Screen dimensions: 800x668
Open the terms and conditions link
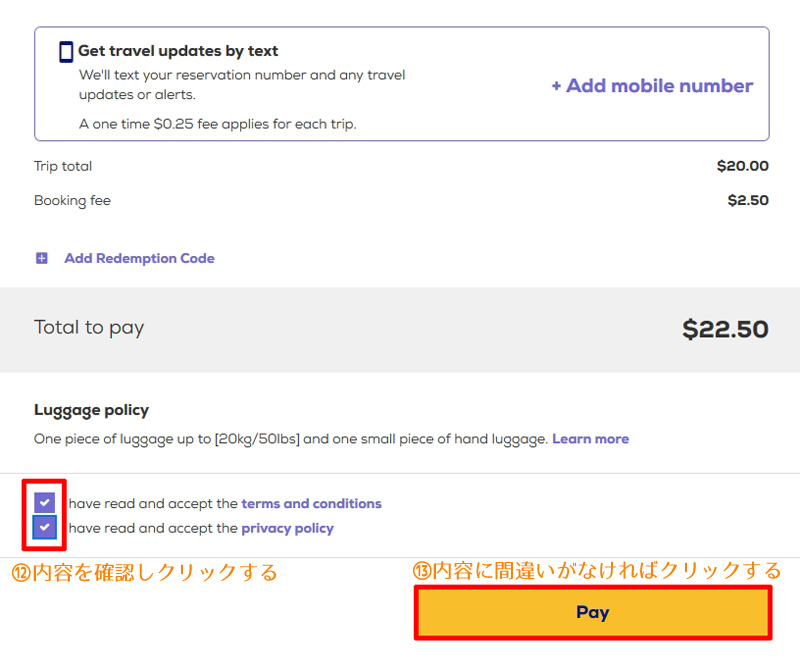click(x=311, y=504)
